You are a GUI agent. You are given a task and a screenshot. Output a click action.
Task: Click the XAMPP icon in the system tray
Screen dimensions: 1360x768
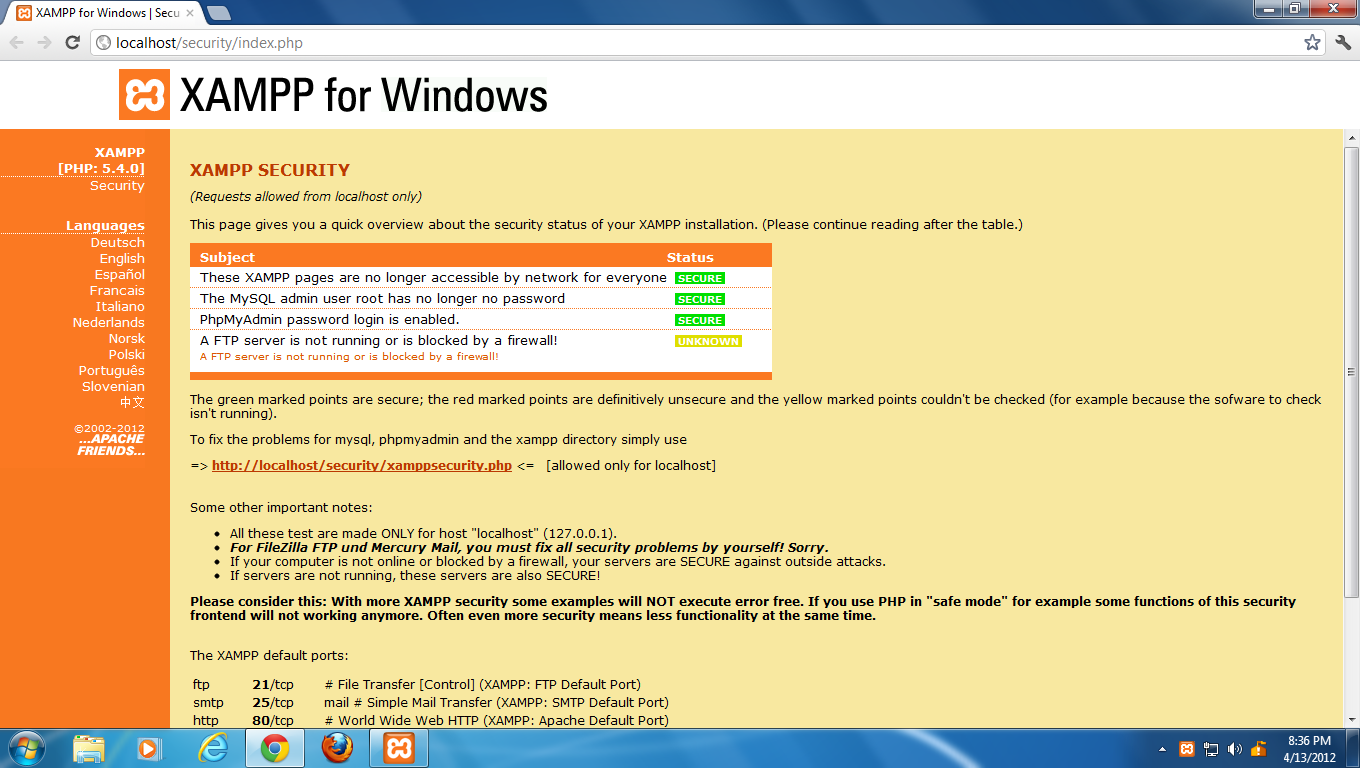tap(1187, 749)
